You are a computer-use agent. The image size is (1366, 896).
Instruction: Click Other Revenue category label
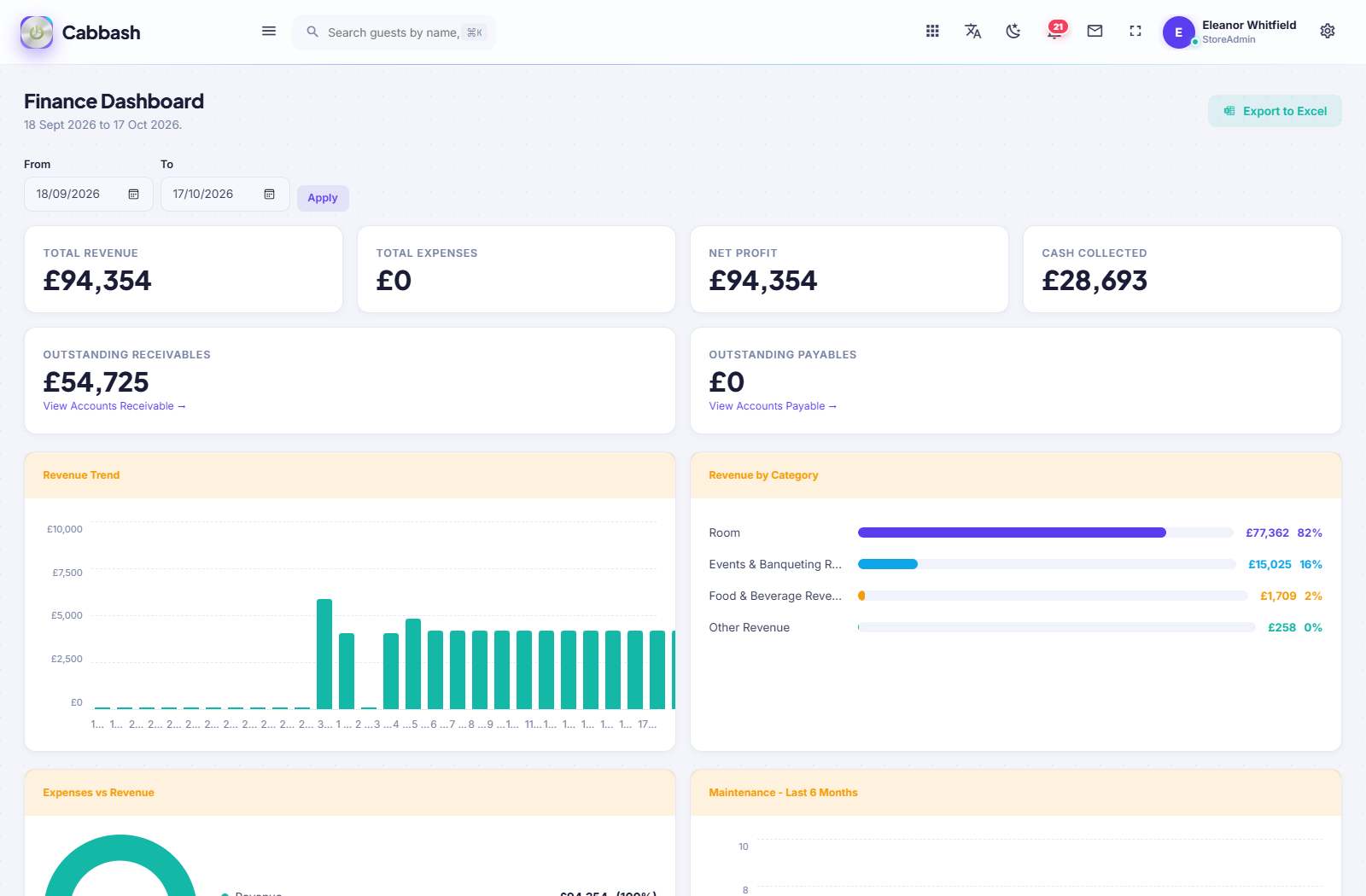click(x=750, y=627)
